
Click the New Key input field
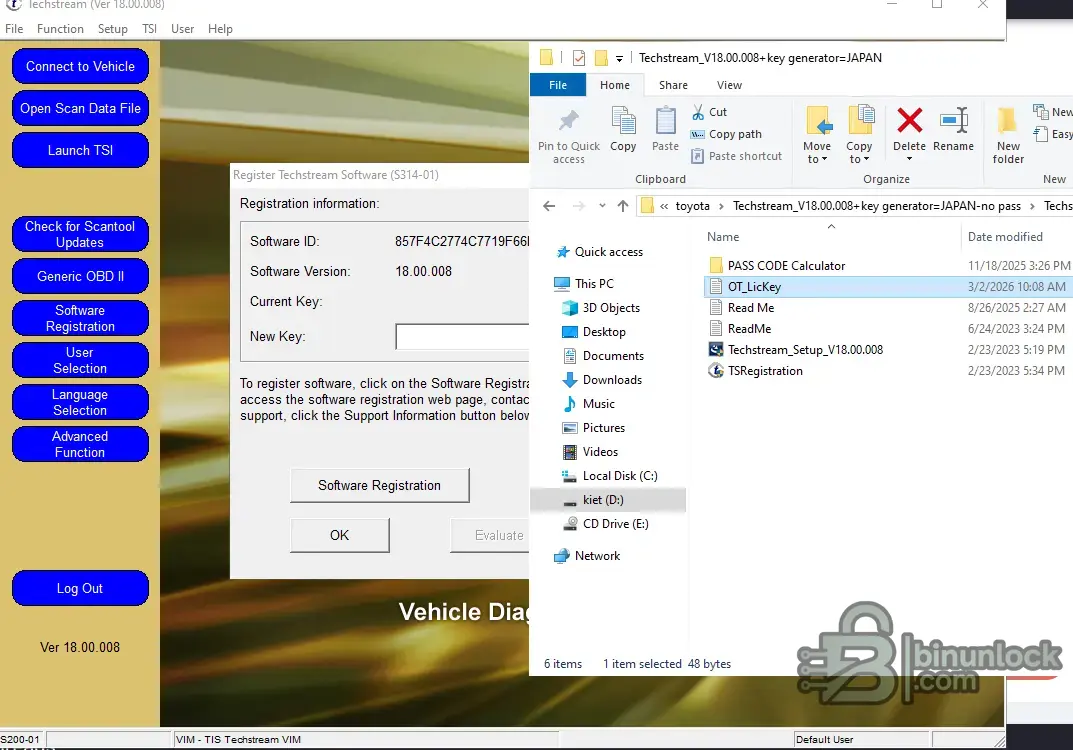pos(462,337)
